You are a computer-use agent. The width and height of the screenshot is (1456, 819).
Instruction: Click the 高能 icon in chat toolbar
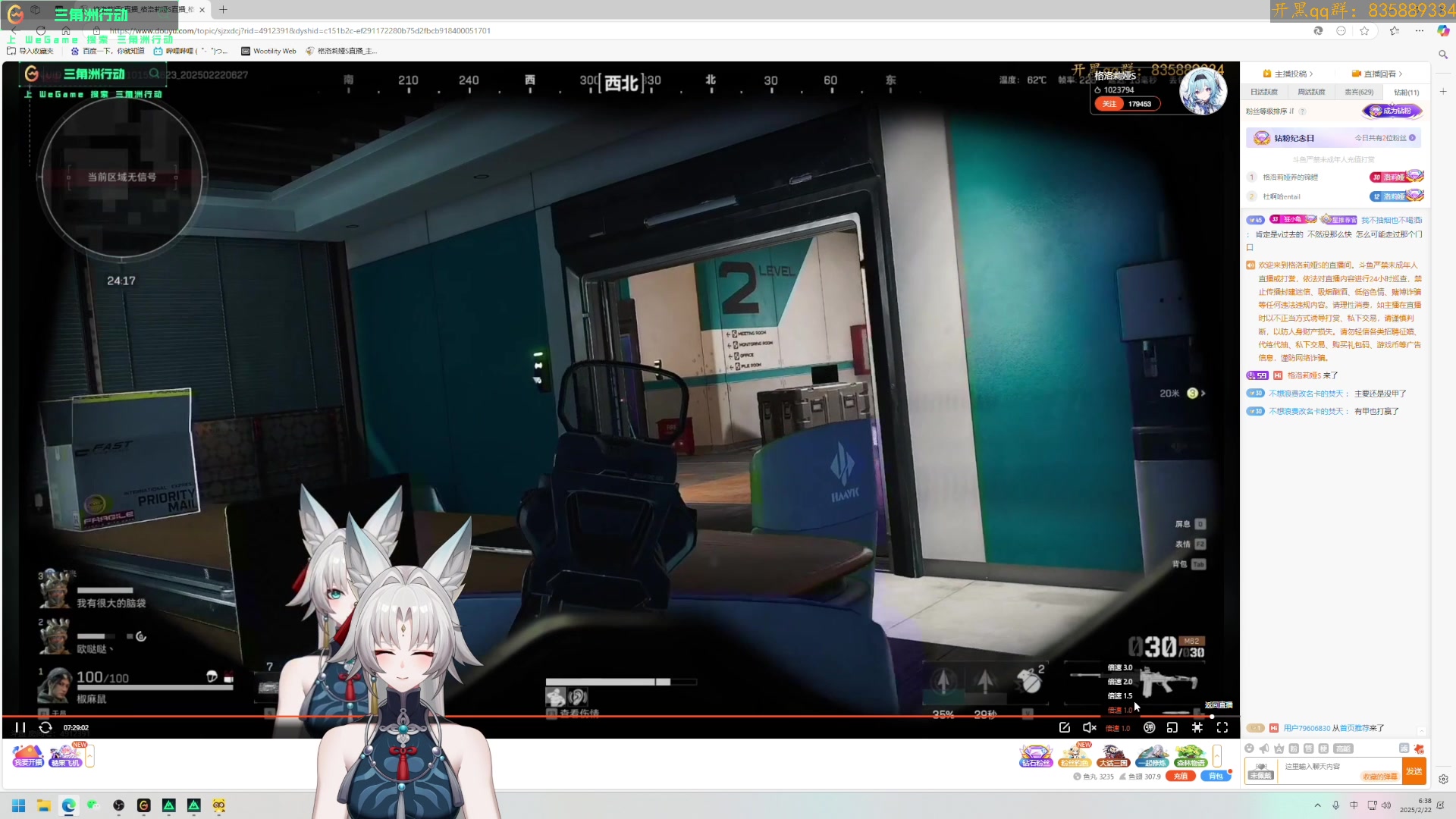[x=1343, y=748]
